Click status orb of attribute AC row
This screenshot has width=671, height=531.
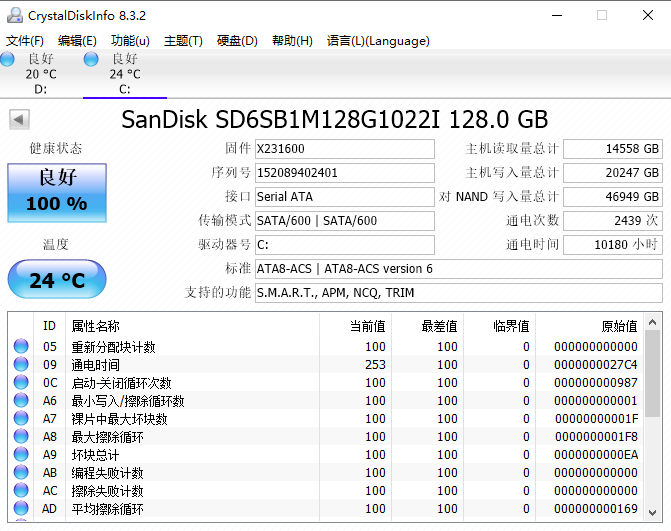tap(21, 489)
